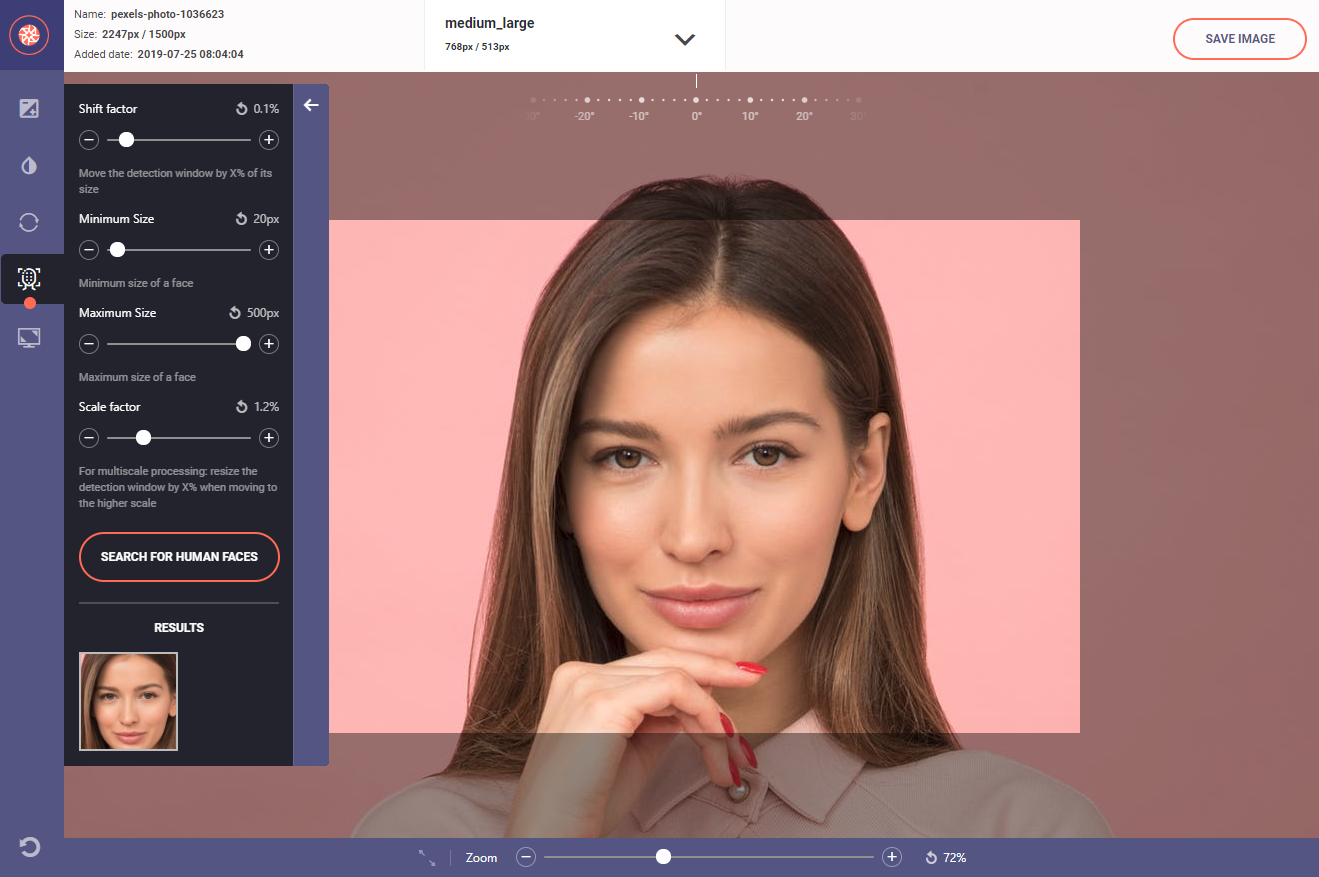Click the image name pexels-photo-1036623
Viewport: 1319px width, 877px height.
point(167,14)
